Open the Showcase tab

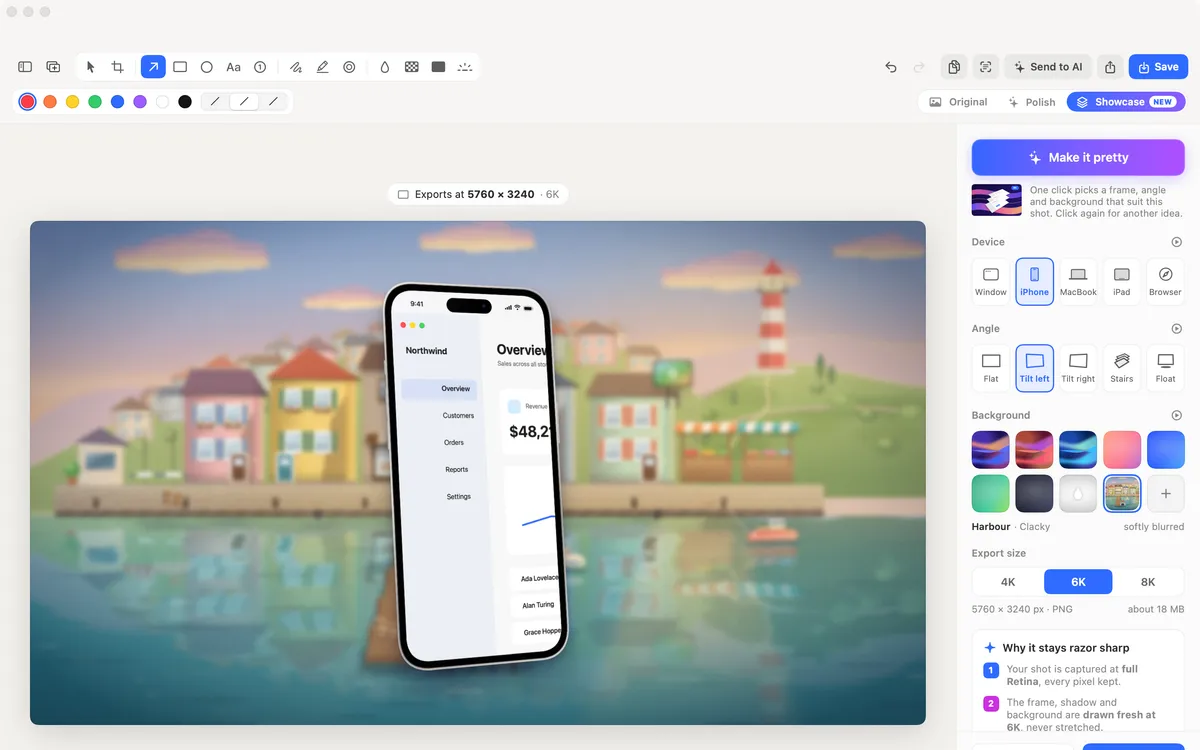pos(1126,102)
